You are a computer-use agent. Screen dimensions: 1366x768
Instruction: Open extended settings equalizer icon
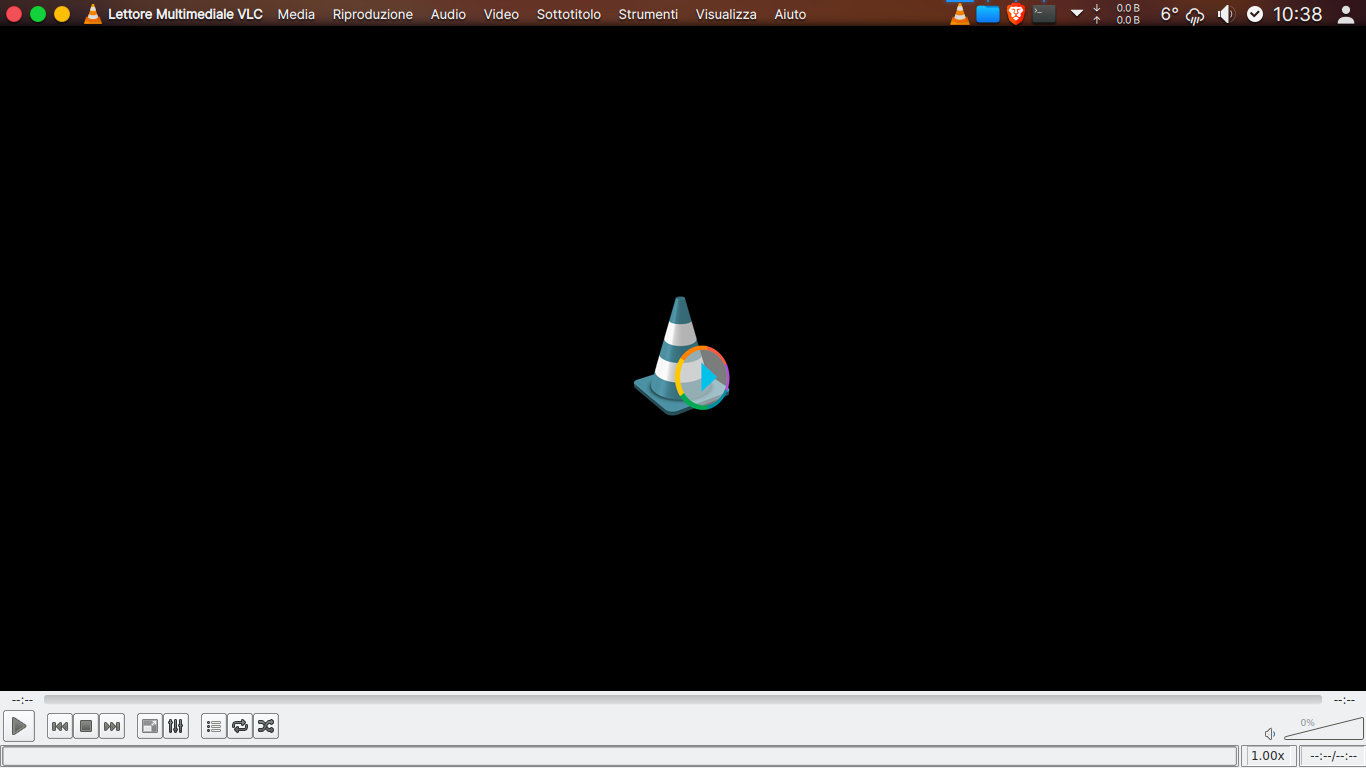click(176, 727)
